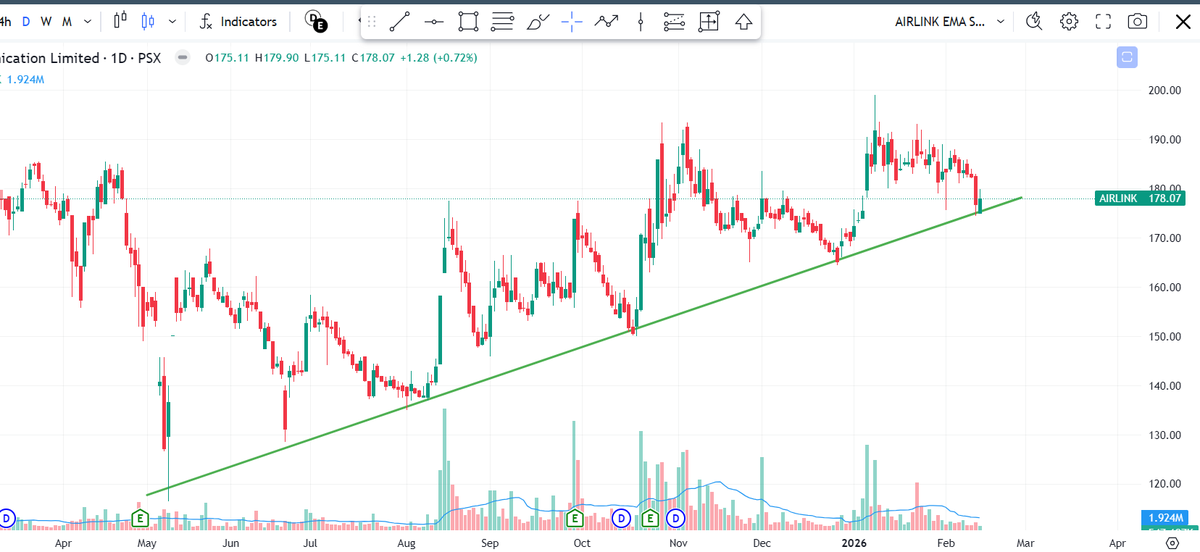Open the D/E events indicator icon
The image size is (1200, 552).
[x=315, y=21]
